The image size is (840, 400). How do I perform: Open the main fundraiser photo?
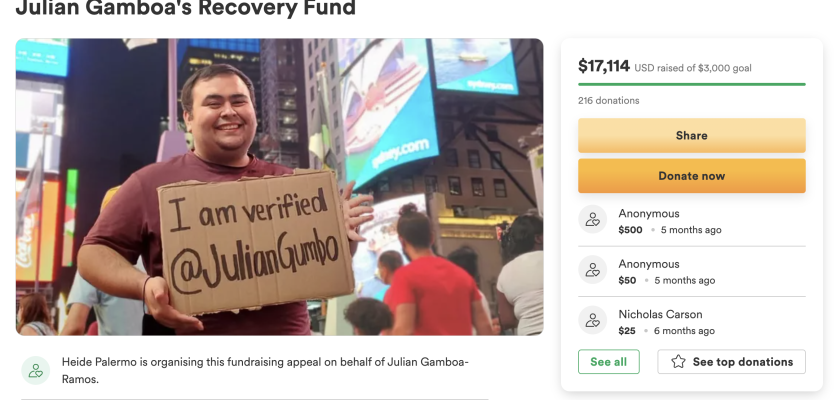tap(280, 187)
